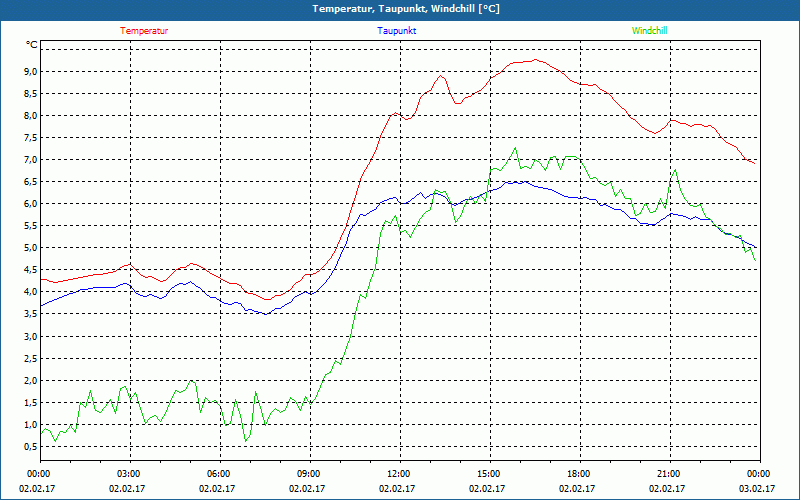800x500 pixels.
Task: Click the 02.02.17 date under 12:00
Action: (x=397, y=489)
